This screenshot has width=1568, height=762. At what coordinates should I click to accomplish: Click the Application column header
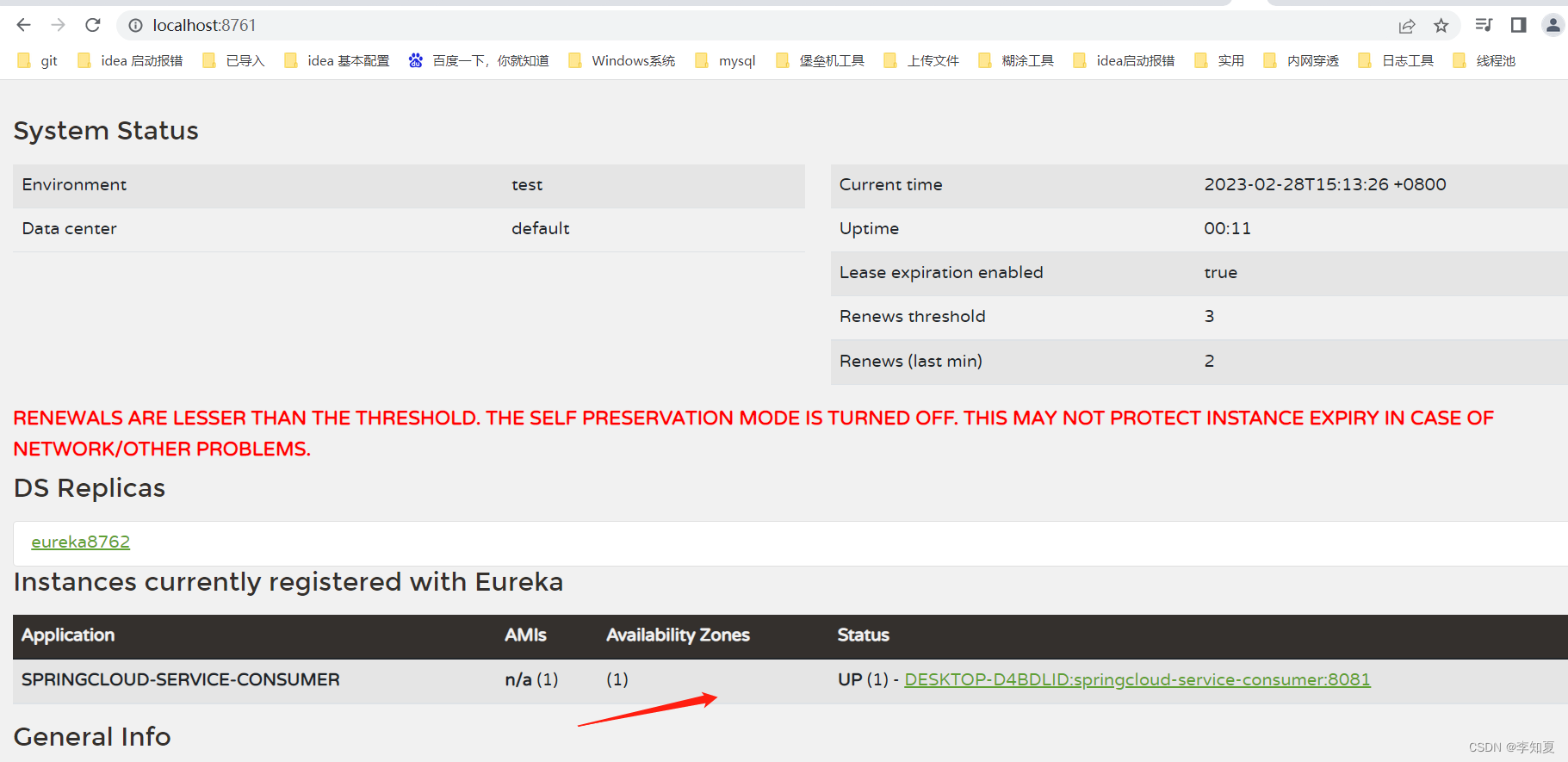point(68,635)
